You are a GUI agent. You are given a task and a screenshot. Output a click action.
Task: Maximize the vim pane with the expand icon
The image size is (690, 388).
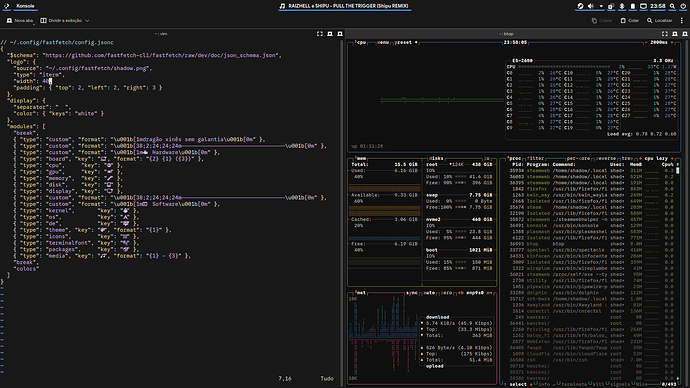tap(320, 34)
